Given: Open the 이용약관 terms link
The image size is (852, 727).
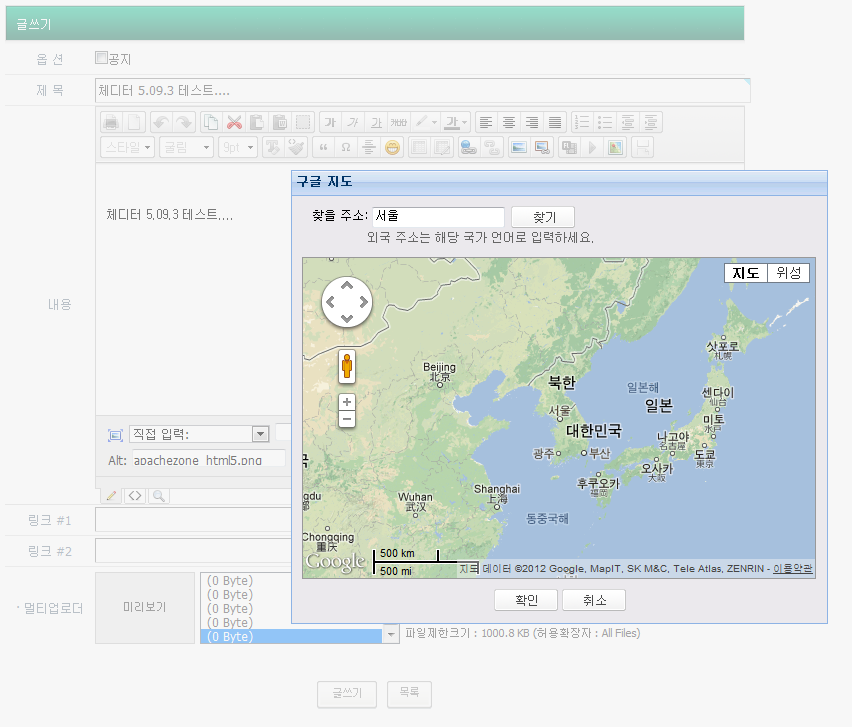Looking at the screenshot, I should point(793,568).
